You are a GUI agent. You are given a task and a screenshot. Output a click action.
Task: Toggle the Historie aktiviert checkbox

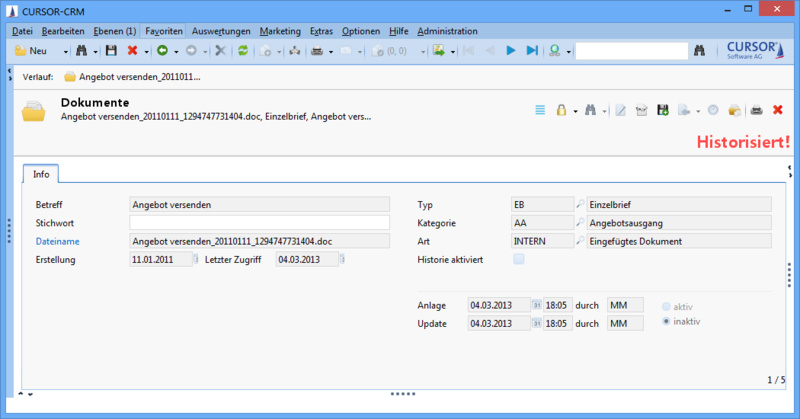click(x=518, y=260)
